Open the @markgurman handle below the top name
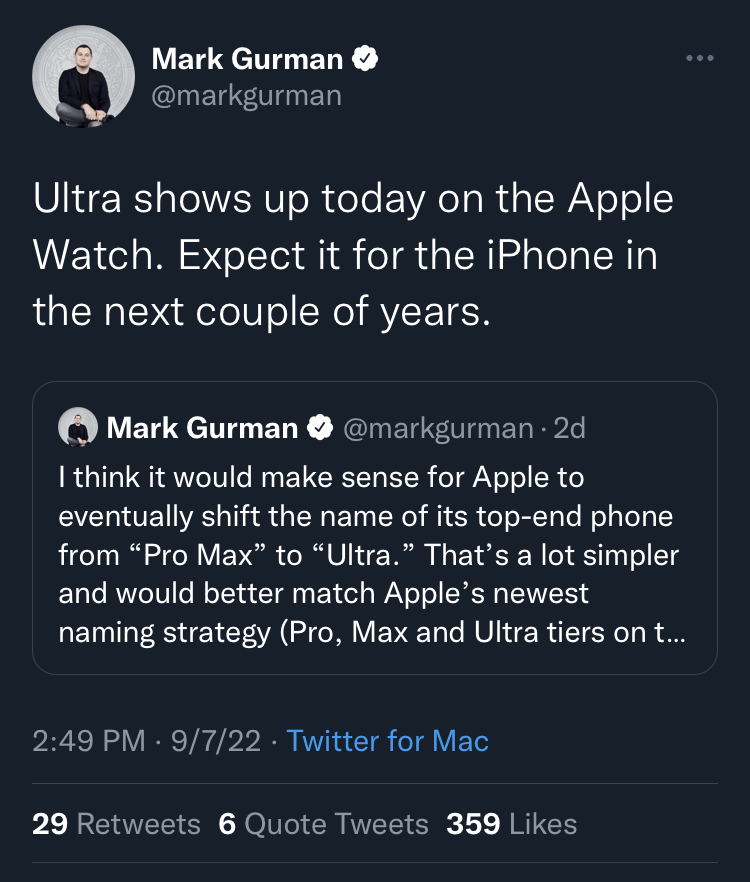This screenshot has width=750, height=882. [246, 95]
